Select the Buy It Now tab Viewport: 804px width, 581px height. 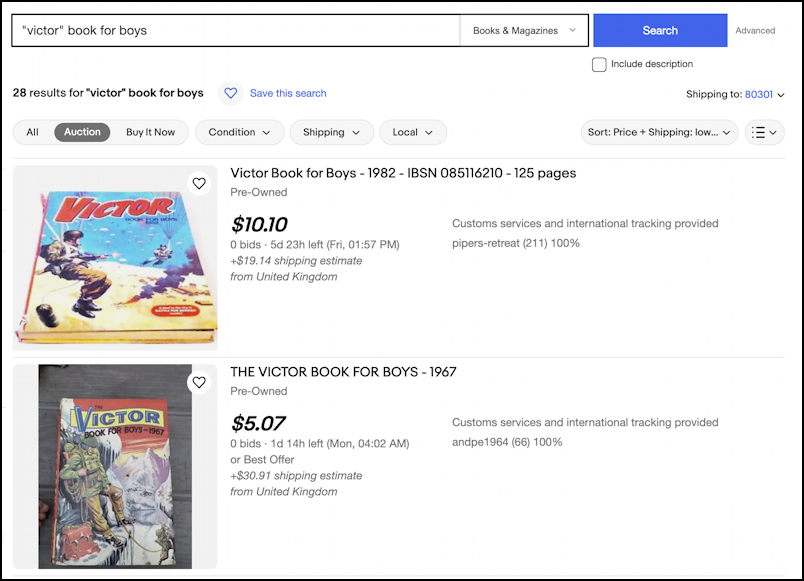(150, 132)
